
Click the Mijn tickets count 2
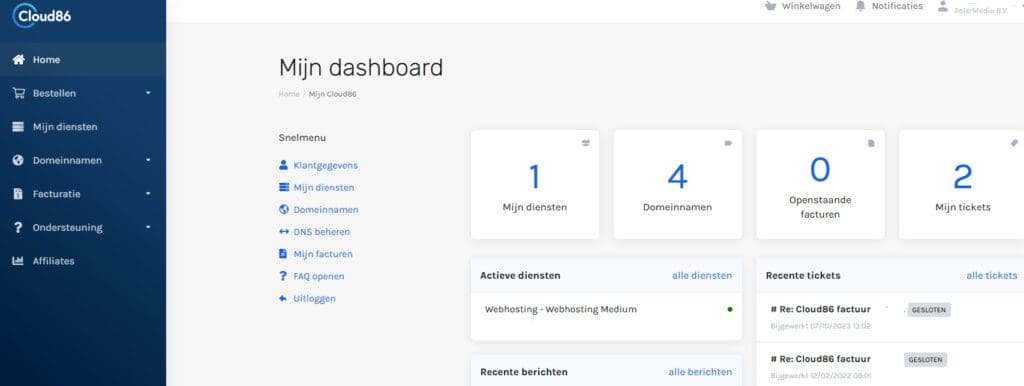click(963, 177)
